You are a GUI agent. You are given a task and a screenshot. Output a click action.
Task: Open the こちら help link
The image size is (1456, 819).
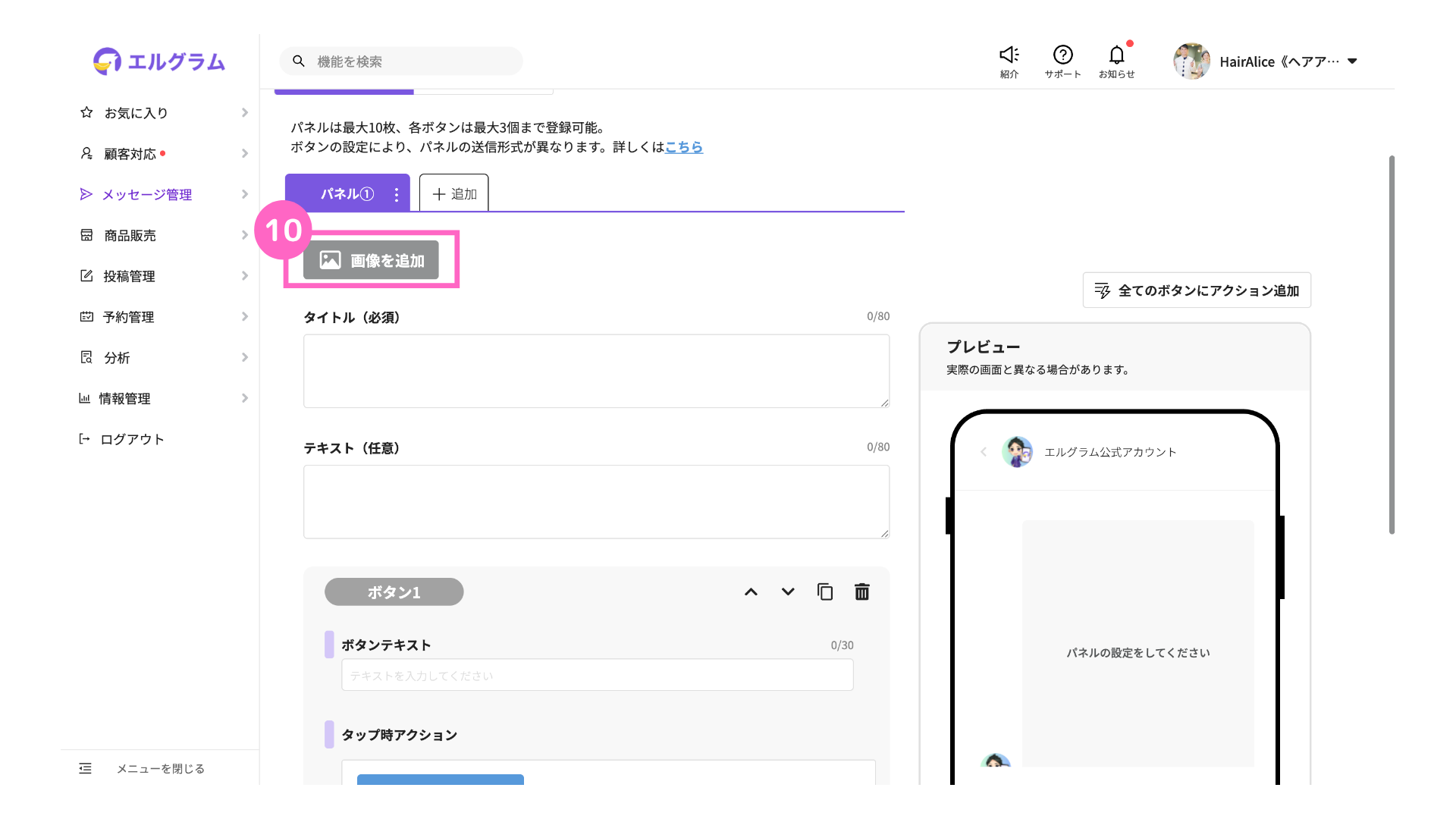point(684,147)
